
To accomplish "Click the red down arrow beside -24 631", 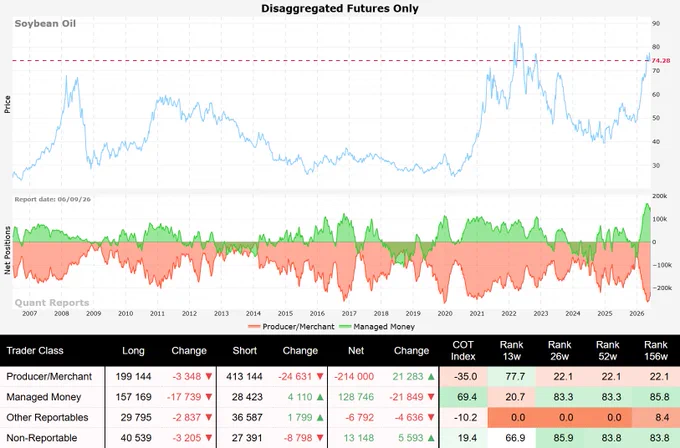I will [x=320, y=376].
